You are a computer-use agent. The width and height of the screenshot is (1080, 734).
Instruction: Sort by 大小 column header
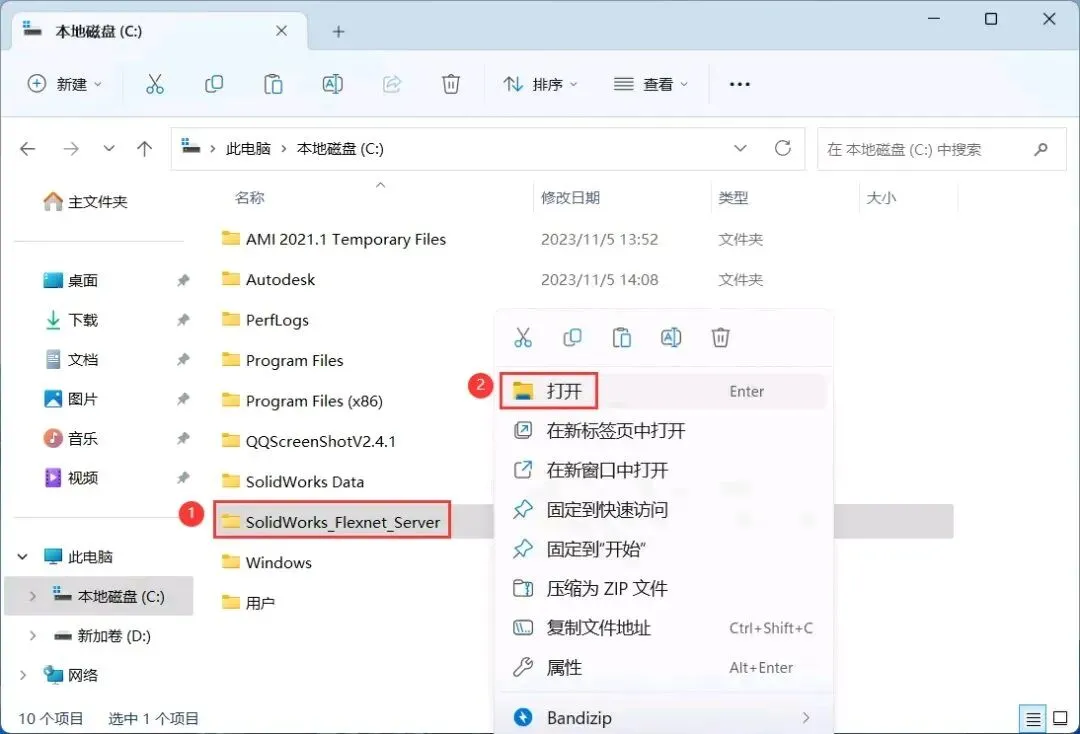(x=881, y=198)
